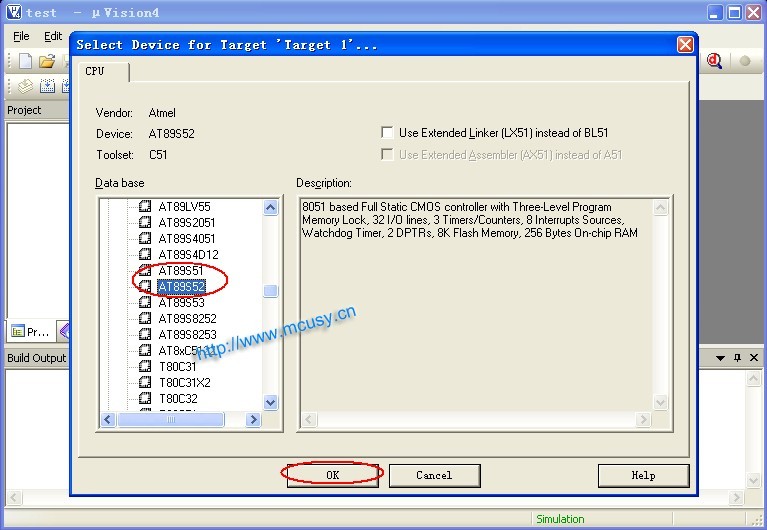Screen dimensions: 767x530
Task: Click the chip icon beside AT89S8253
Action: click(145, 334)
